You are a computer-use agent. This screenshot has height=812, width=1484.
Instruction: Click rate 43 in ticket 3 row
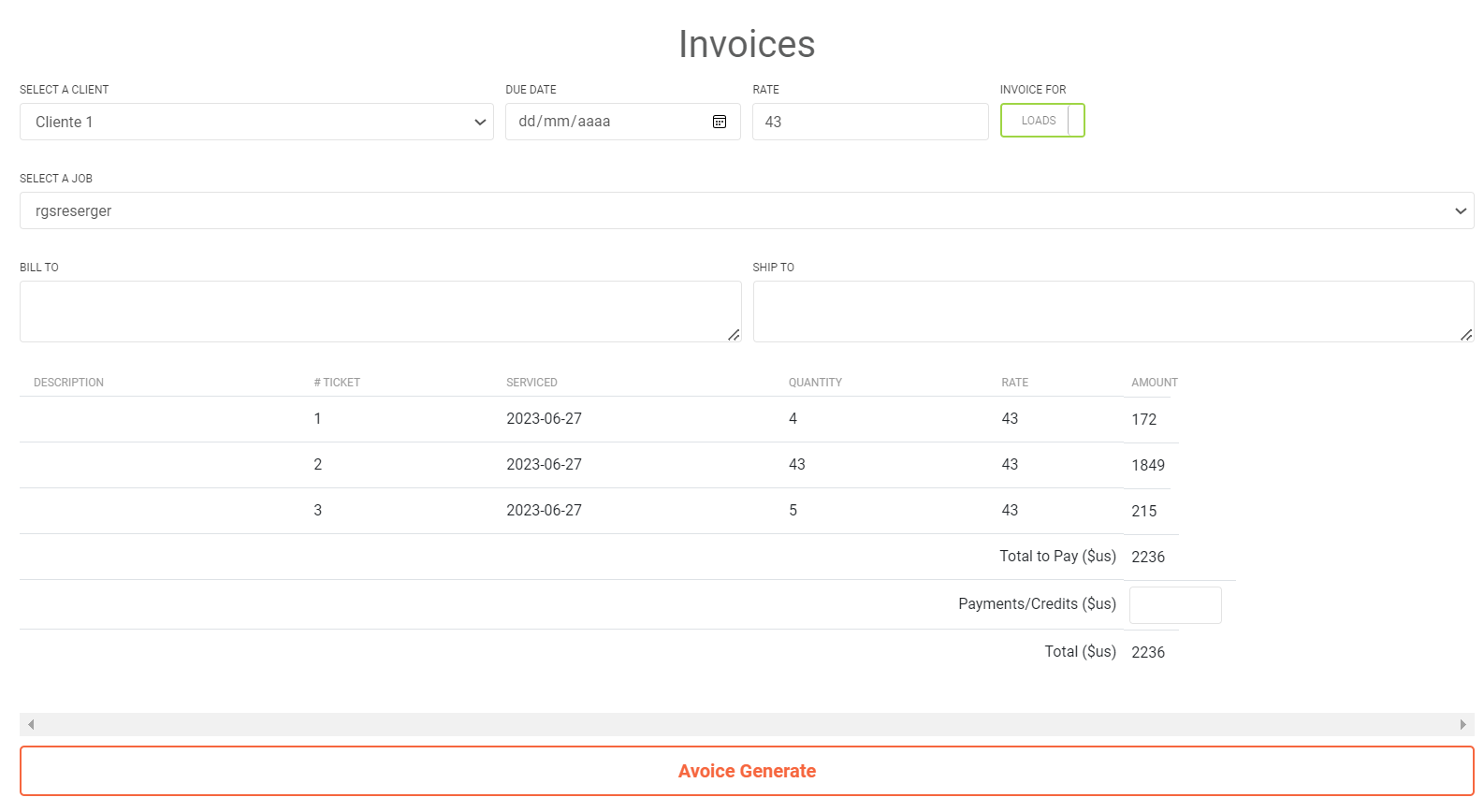(1010, 511)
